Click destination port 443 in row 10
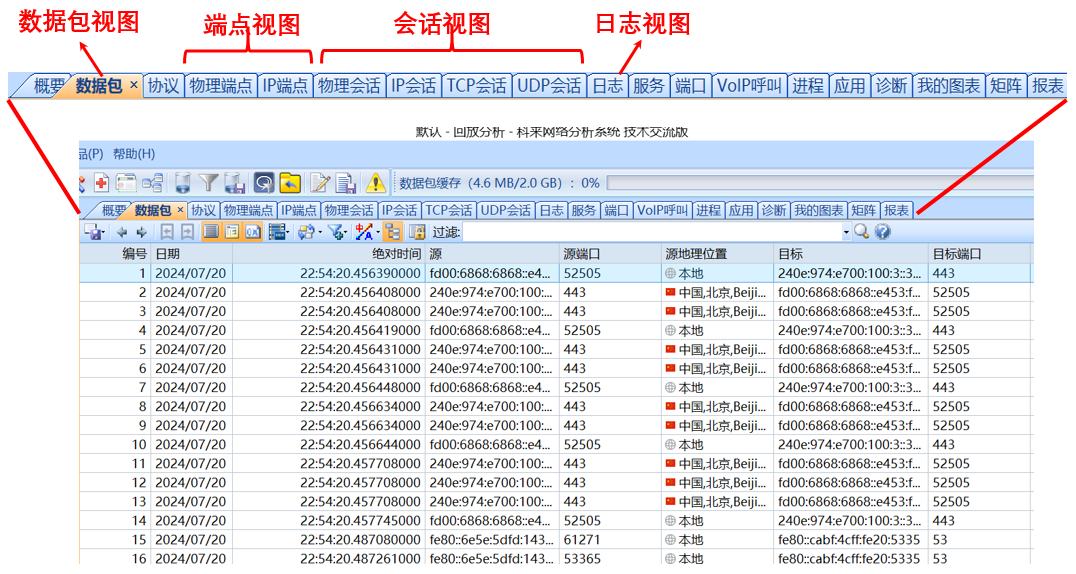This screenshot has height=574, width=1076. coord(944,444)
